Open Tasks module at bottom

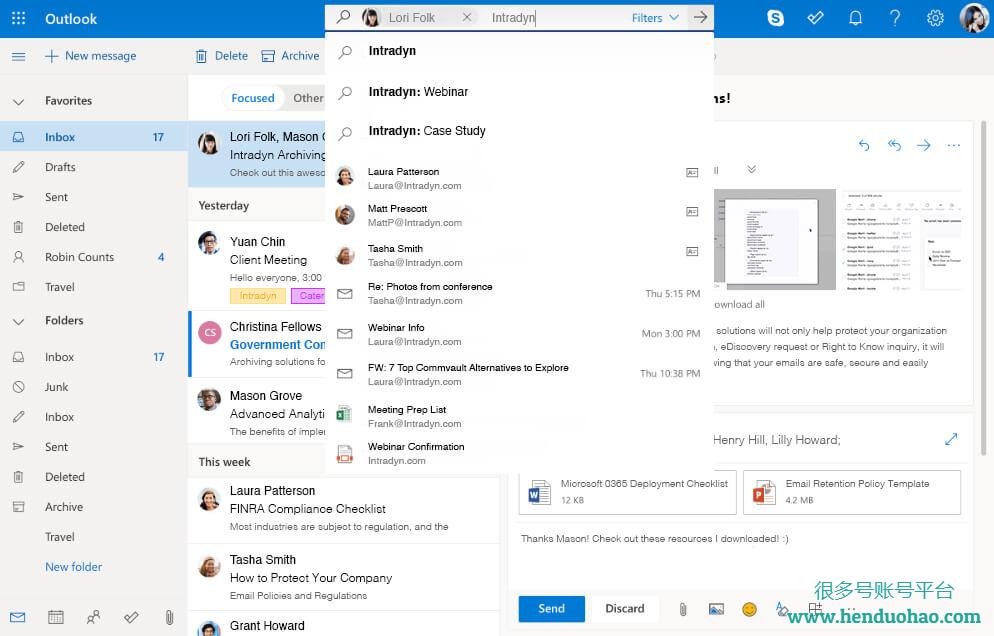tap(131, 616)
